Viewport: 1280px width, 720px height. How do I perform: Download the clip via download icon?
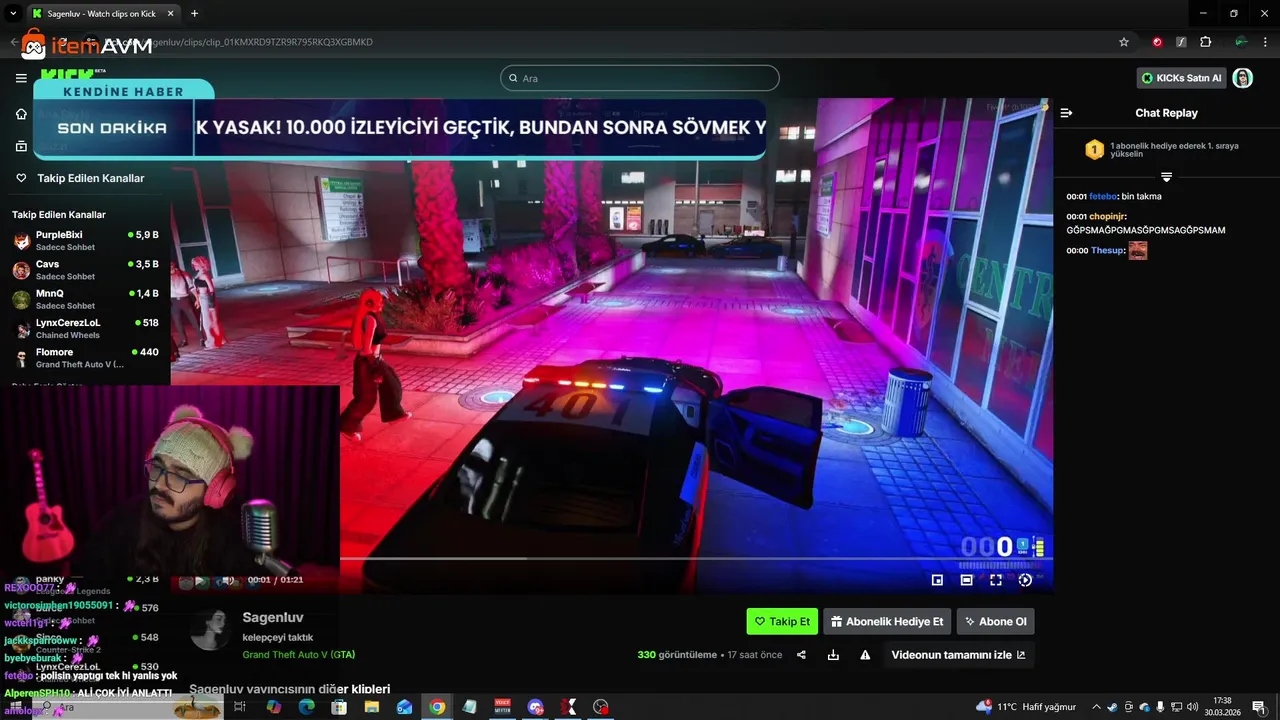[833, 655]
